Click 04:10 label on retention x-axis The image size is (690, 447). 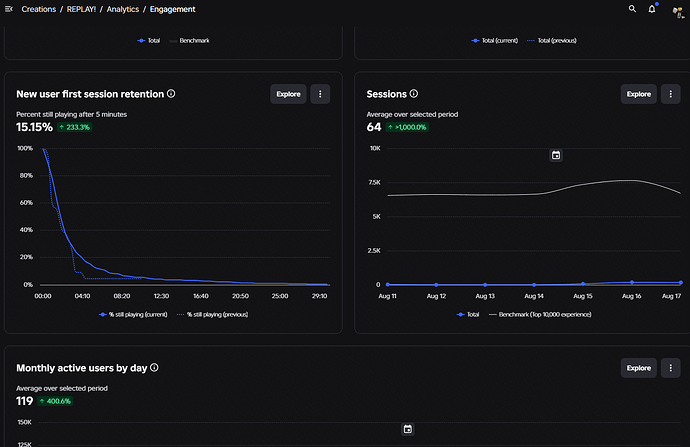pos(82,296)
